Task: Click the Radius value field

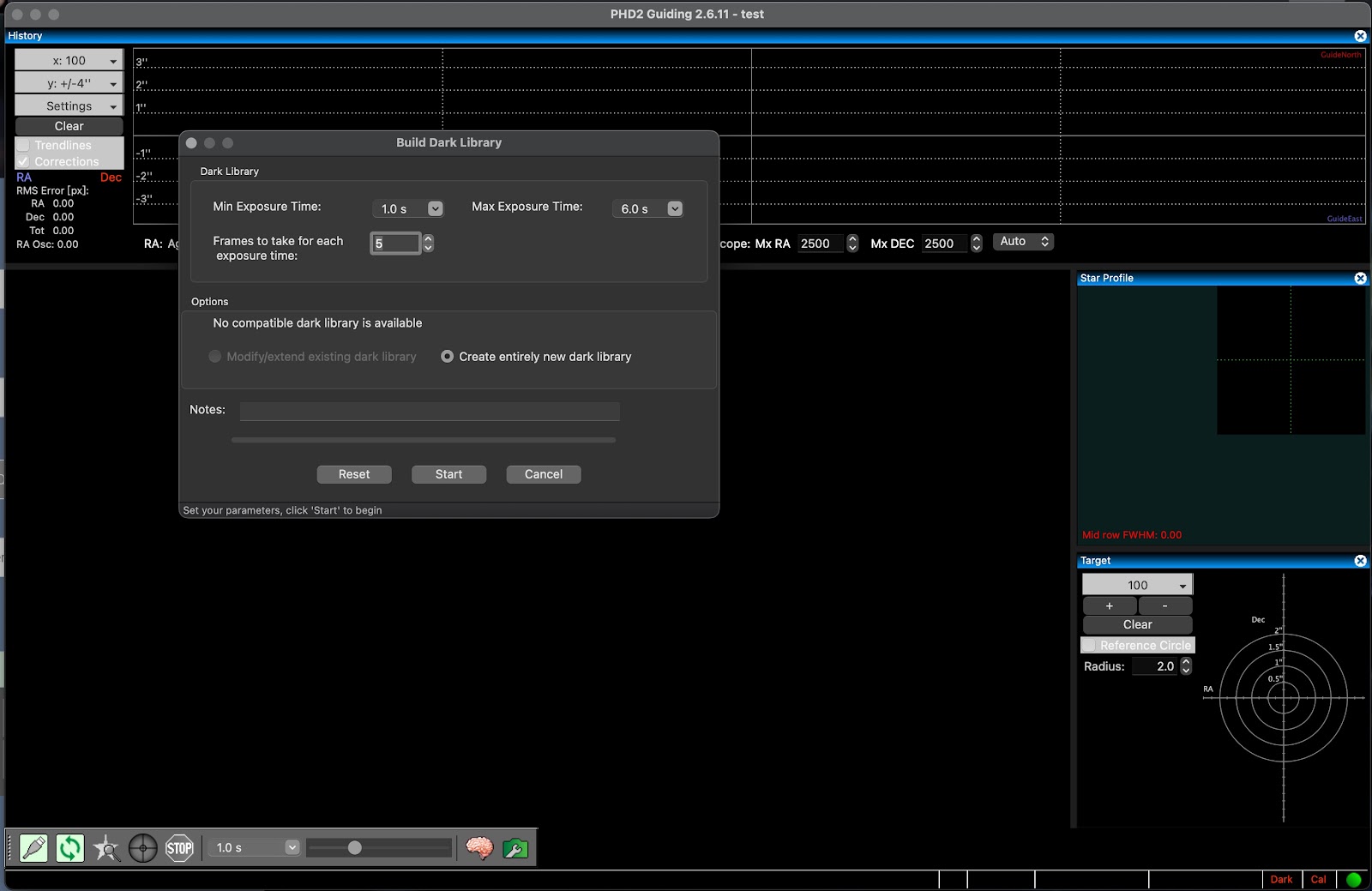Action: 1155,666
